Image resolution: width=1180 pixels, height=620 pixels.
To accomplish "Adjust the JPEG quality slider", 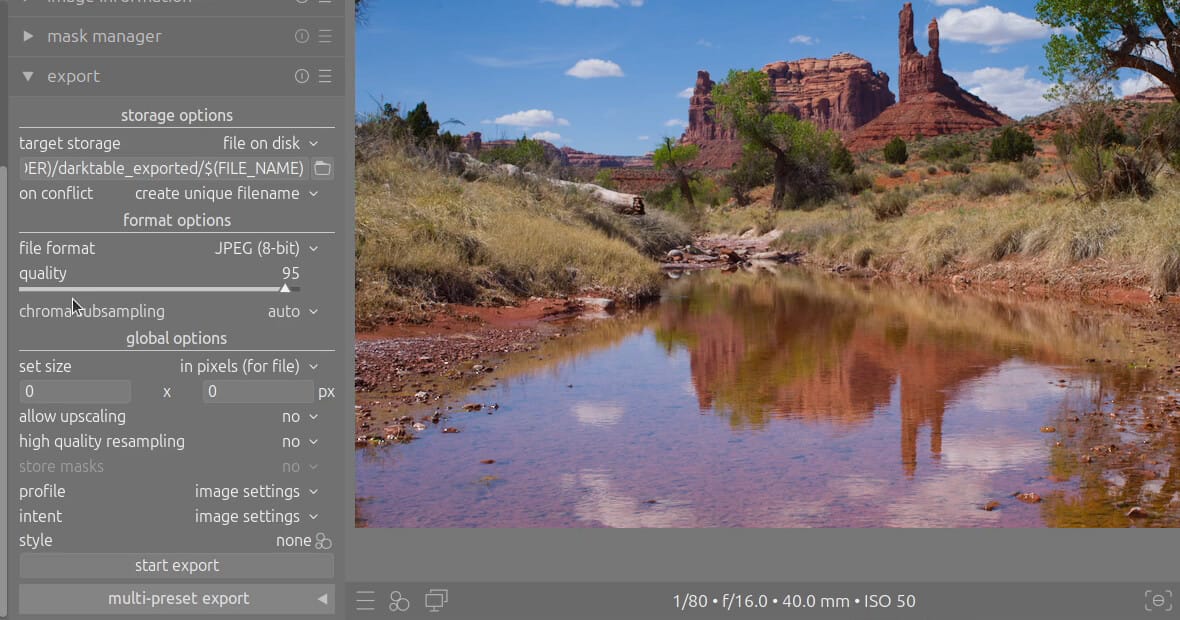I will (x=160, y=288).
